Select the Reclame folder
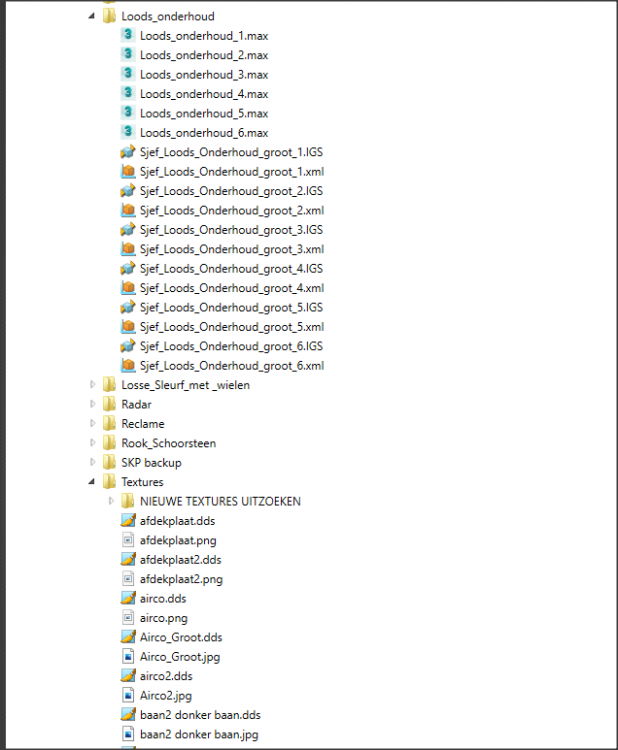 click(x=143, y=424)
